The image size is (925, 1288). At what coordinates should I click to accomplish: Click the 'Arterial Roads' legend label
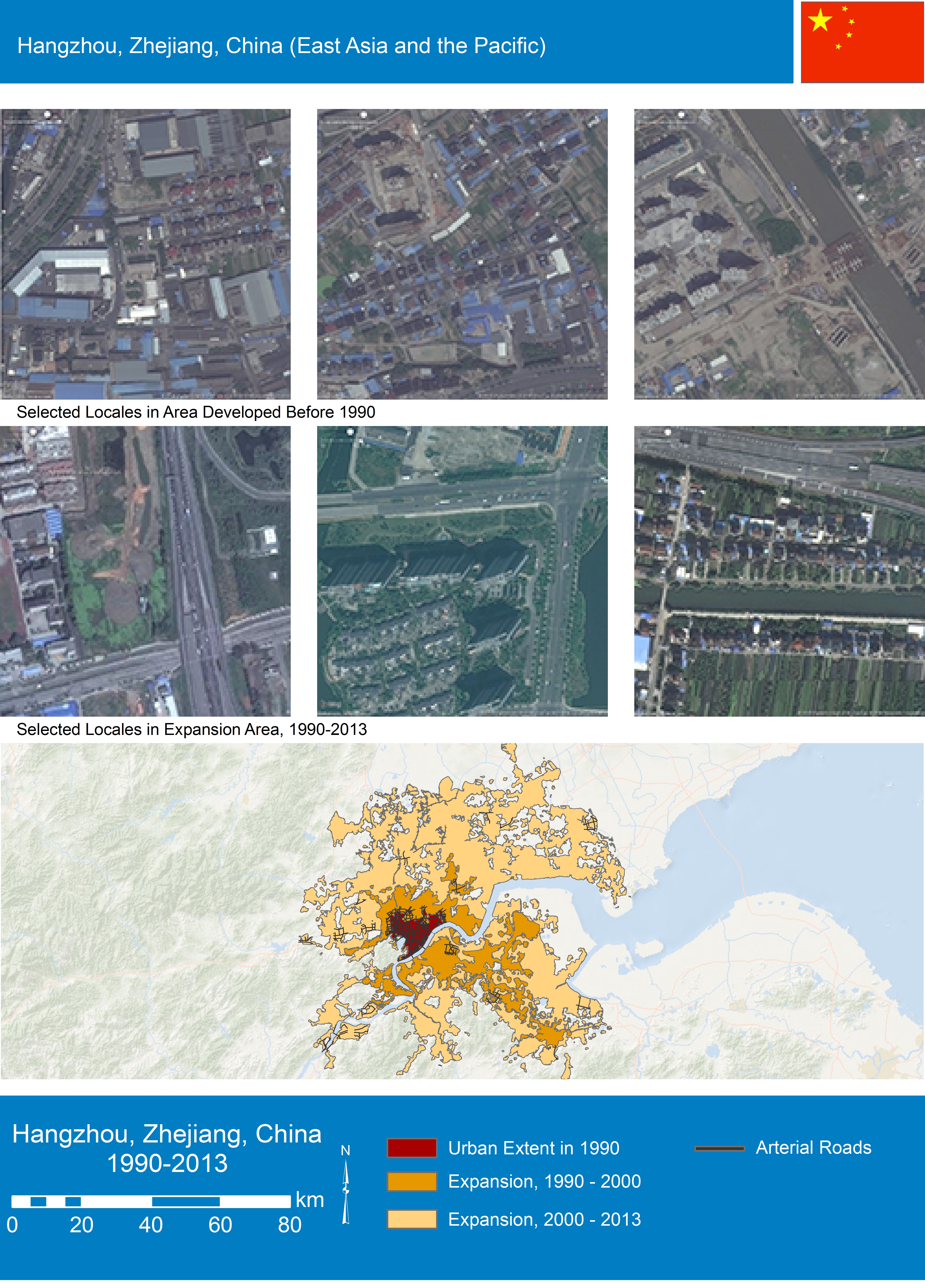[813, 1148]
